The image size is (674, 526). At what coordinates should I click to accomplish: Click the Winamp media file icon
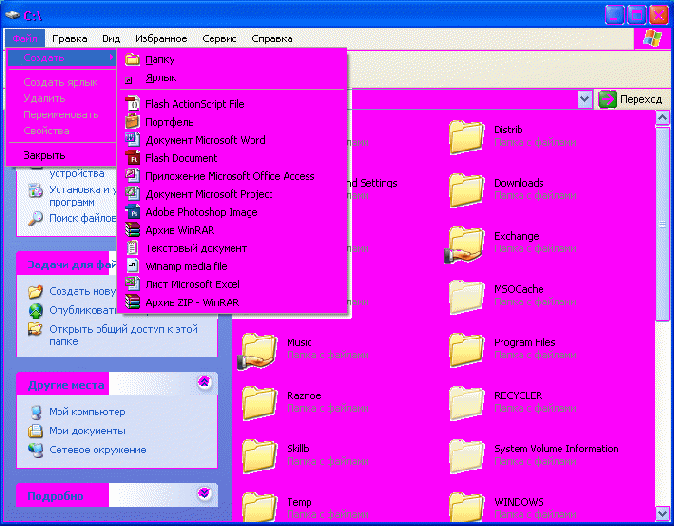click(x=132, y=266)
